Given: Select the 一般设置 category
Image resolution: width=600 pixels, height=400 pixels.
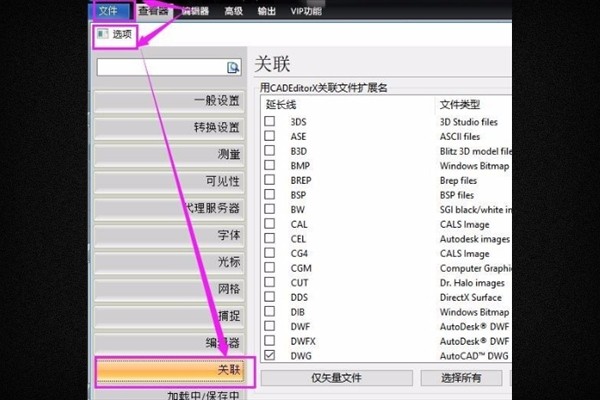Looking at the screenshot, I should pyautogui.click(x=169, y=101).
